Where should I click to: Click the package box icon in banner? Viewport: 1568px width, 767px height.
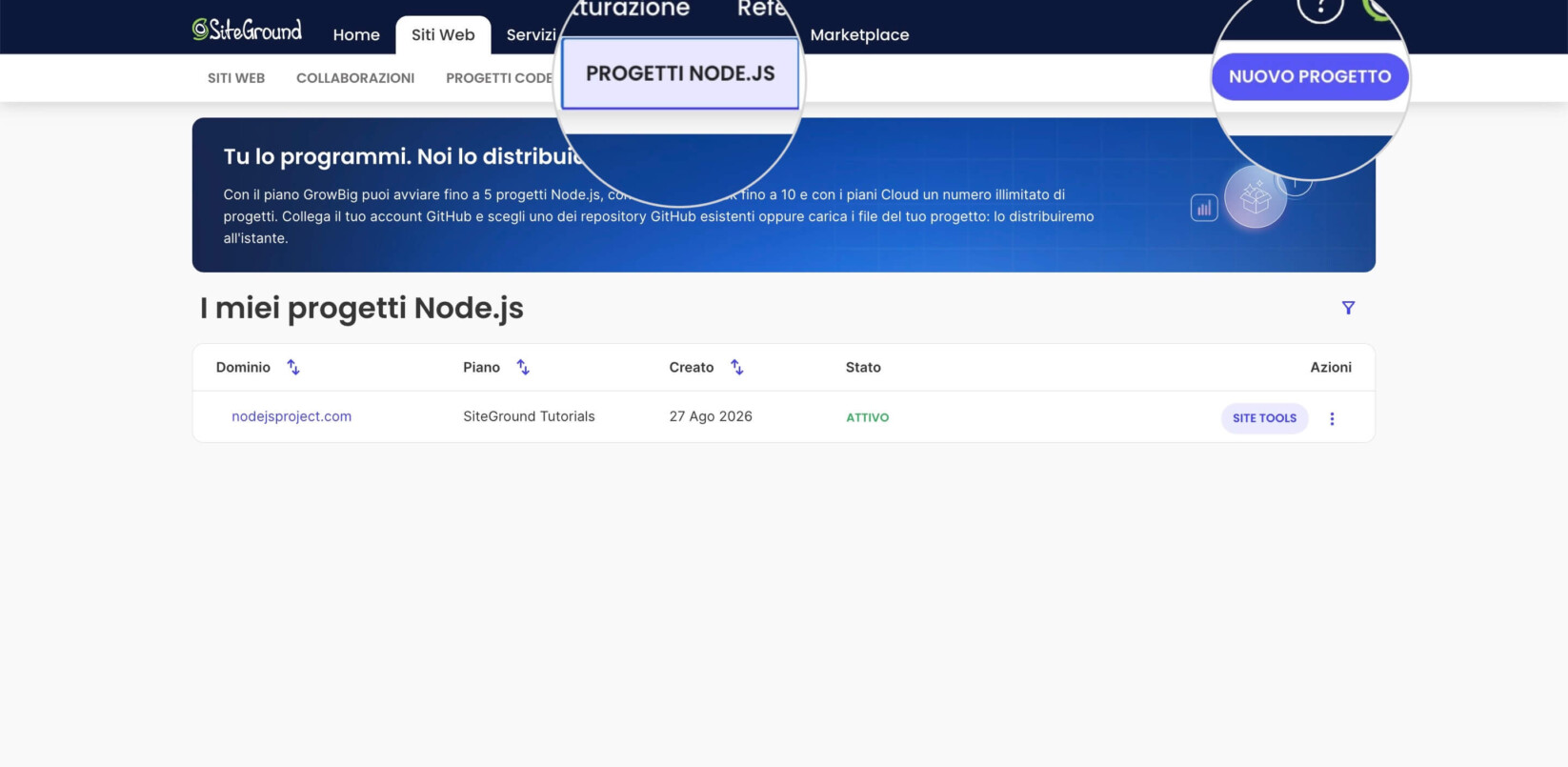click(1256, 198)
